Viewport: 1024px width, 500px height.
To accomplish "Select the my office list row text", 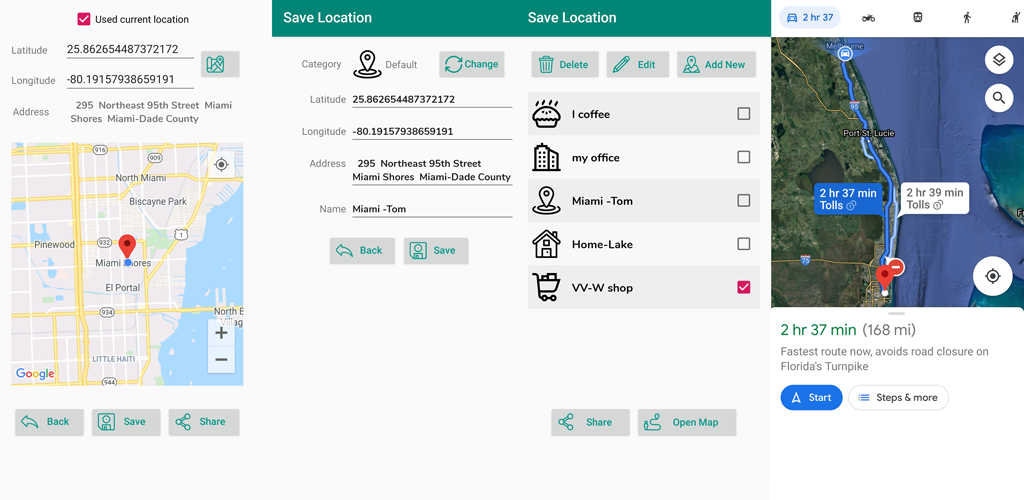I will (x=596, y=157).
